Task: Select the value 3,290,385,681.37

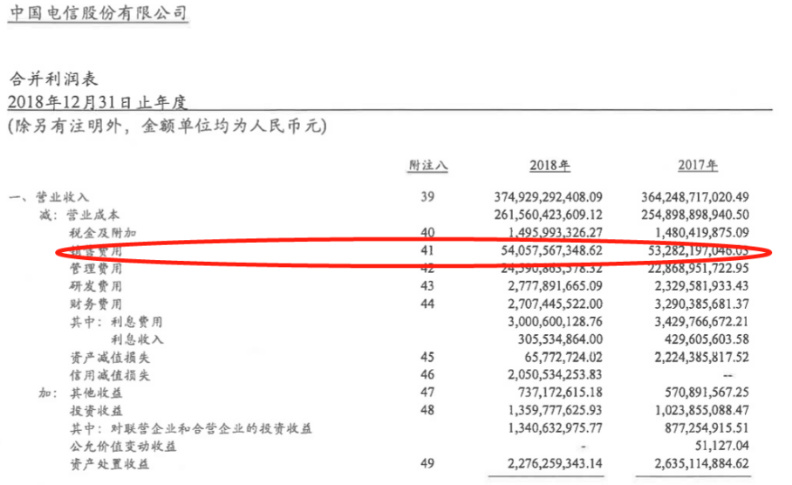Action: 702,304
